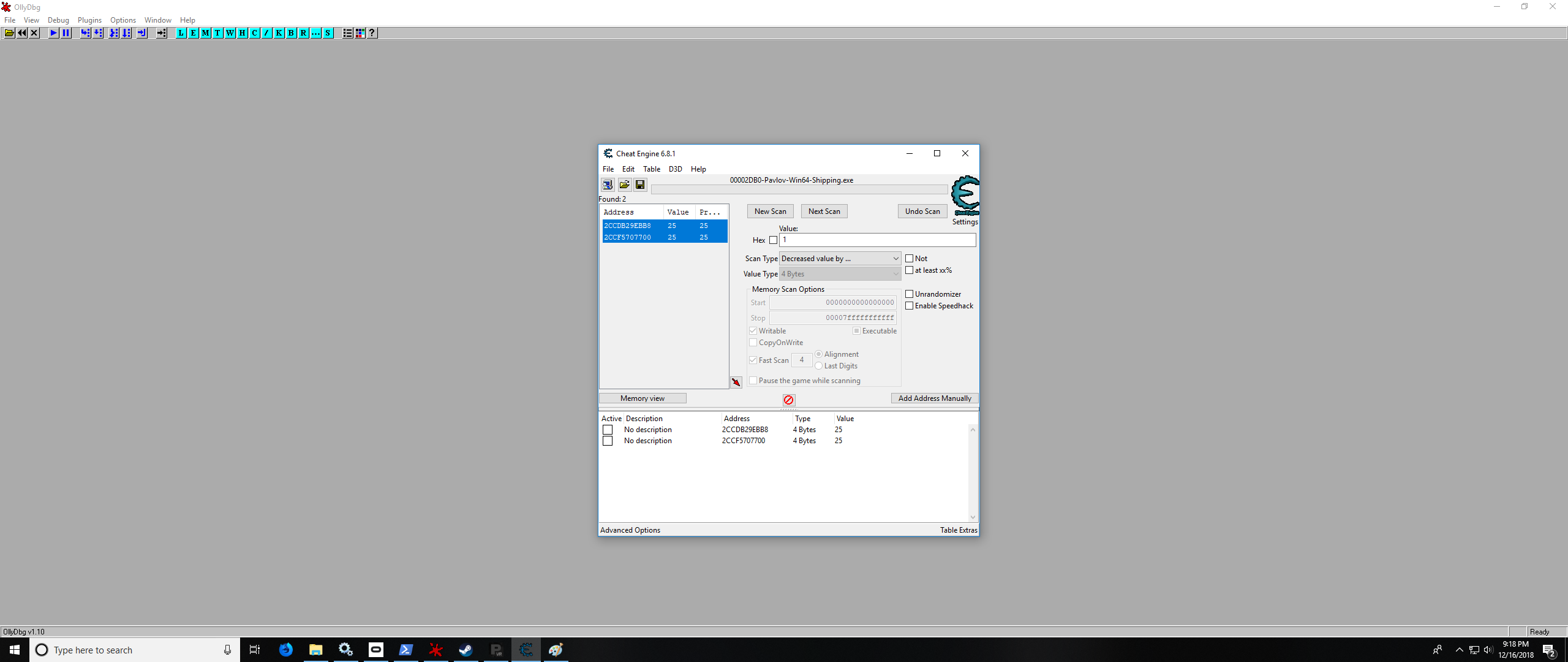Click OllyDbg Execute till return icon

[142, 33]
